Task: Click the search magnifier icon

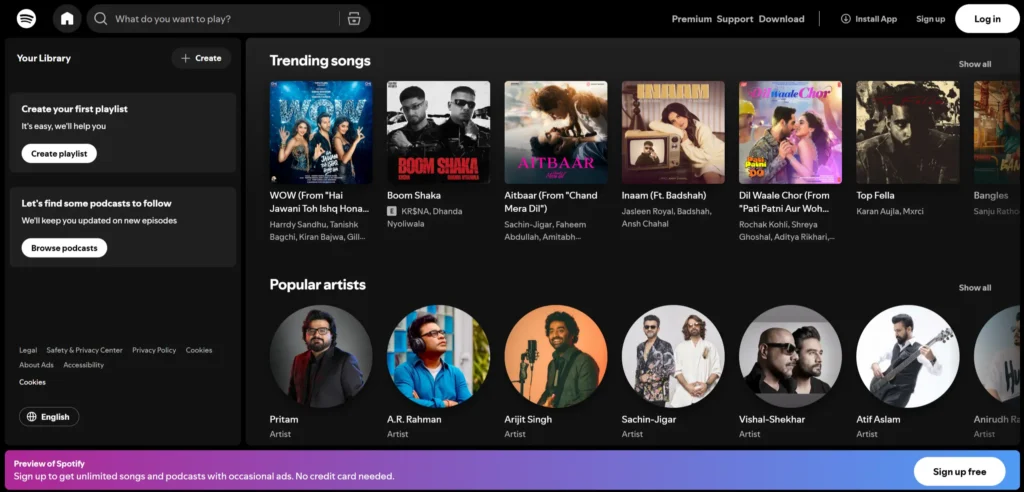Action: [101, 19]
